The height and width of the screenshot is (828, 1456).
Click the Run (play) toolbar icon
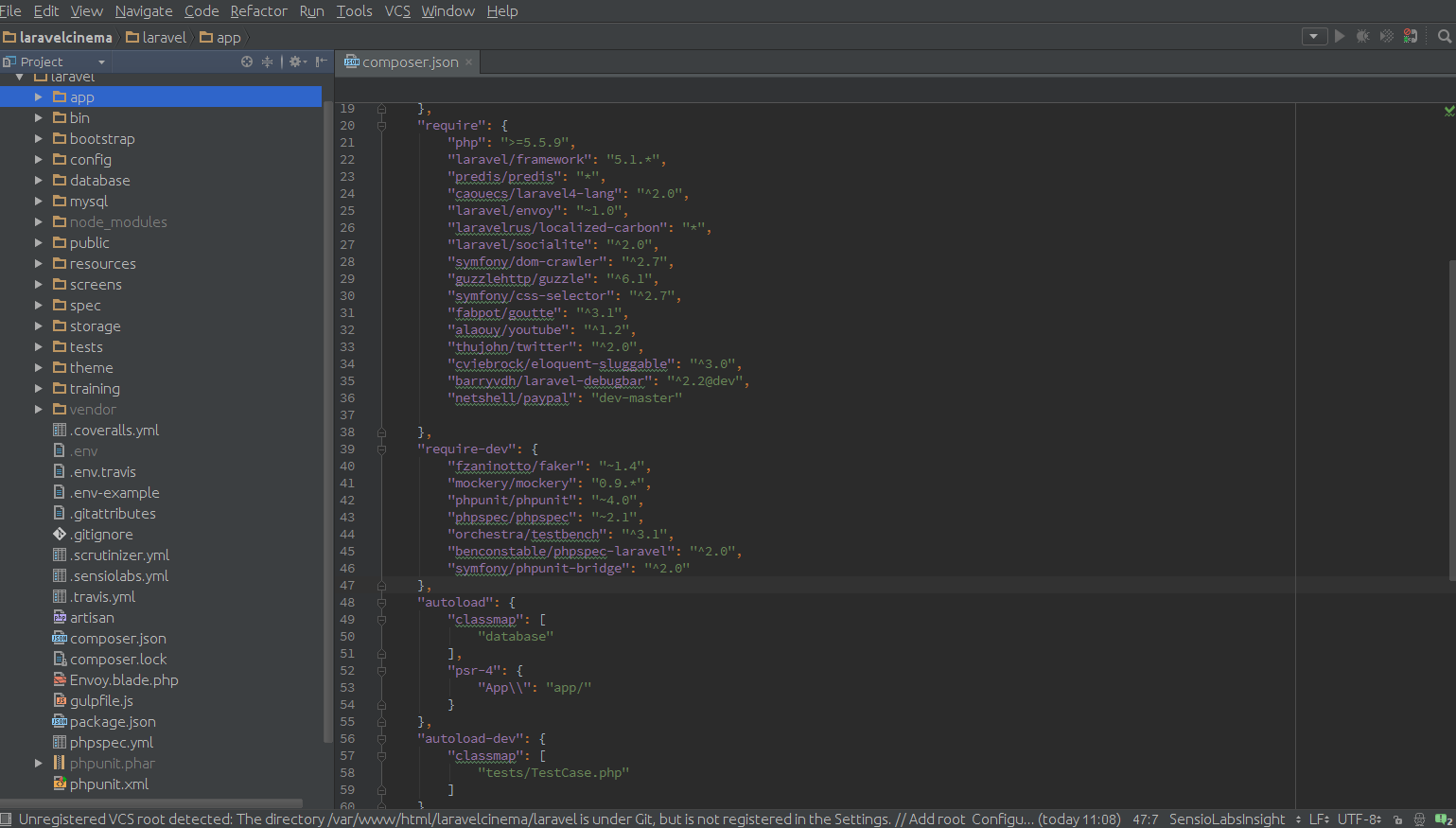click(x=1339, y=36)
